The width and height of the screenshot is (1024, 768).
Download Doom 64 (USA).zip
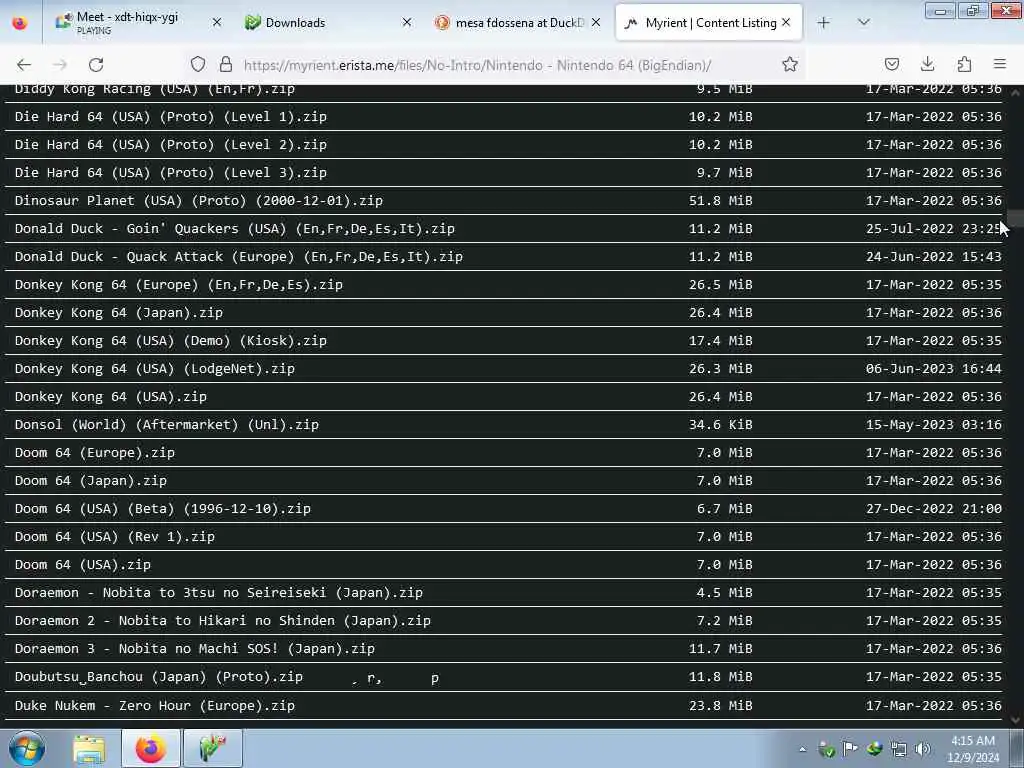(x=83, y=566)
